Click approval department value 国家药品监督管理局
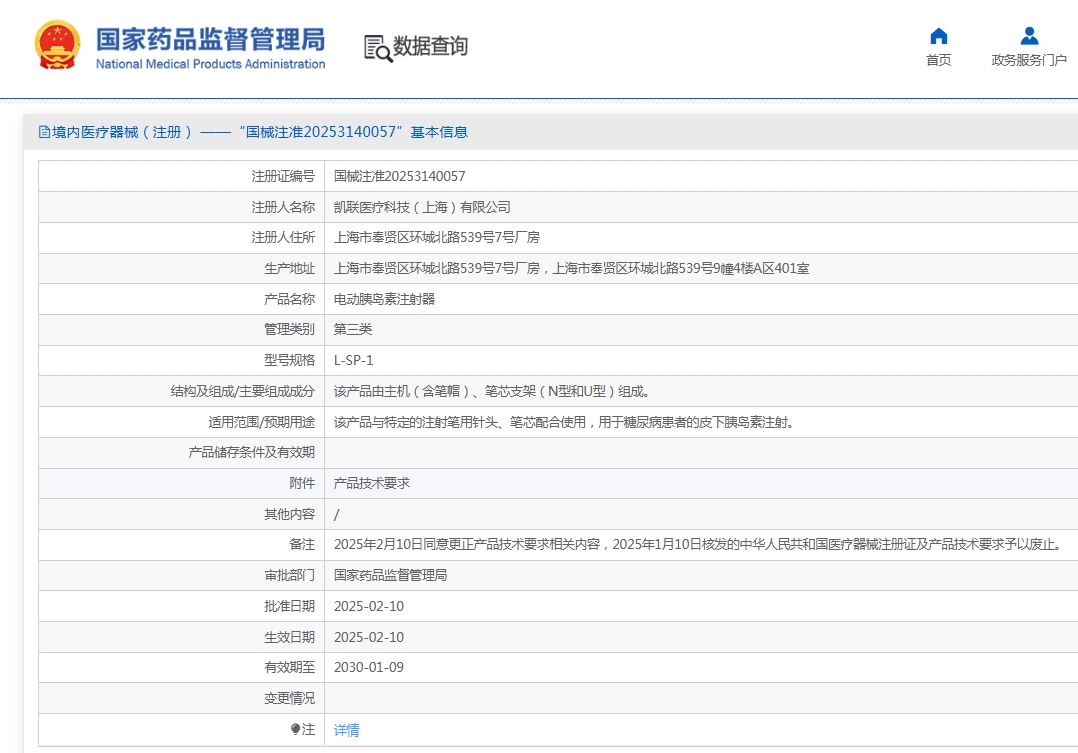1078x753 pixels. (x=390, y=575)
